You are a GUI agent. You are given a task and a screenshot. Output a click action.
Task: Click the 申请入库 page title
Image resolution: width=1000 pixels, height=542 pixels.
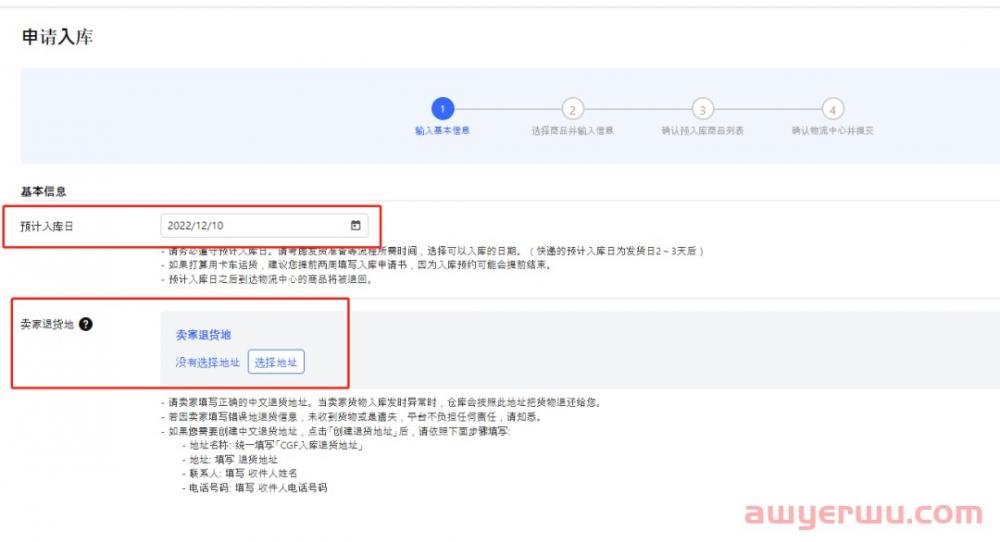pos(57,37)
